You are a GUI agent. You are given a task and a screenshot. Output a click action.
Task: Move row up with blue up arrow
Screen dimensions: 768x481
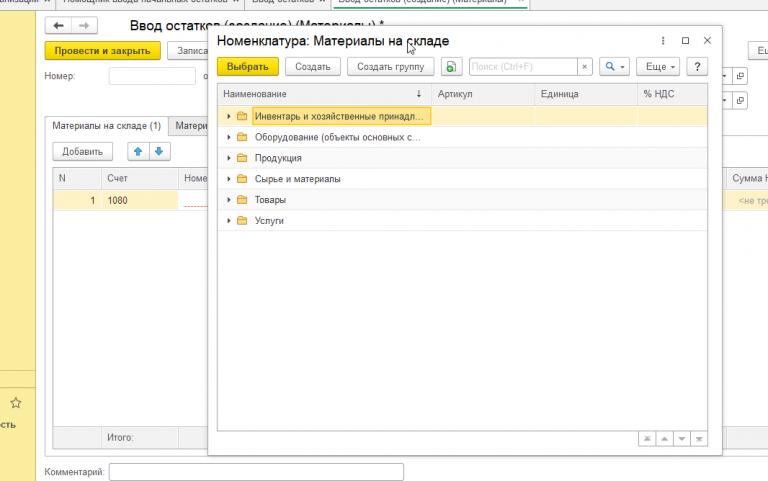[x=138, y=151]
